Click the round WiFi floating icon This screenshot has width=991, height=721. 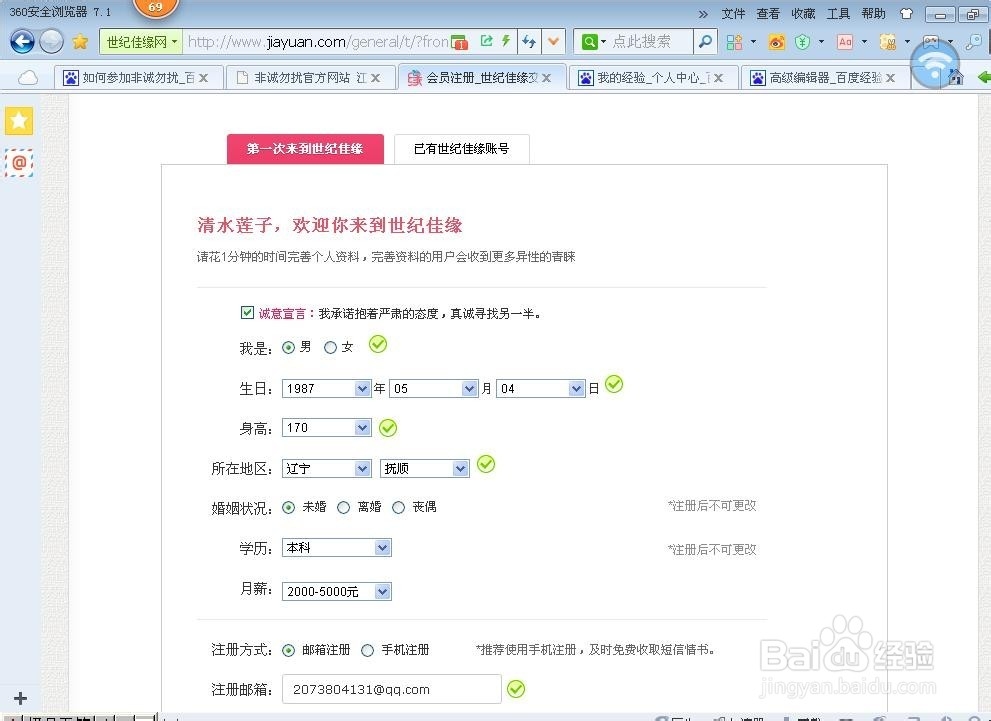[x=935, y=64]
